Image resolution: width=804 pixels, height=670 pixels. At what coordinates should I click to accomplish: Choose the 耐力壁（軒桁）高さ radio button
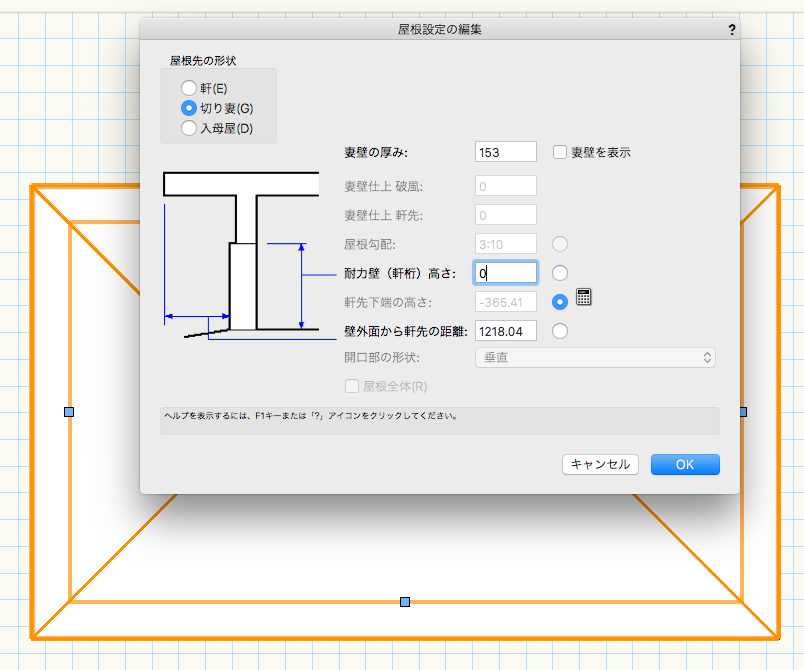pyautogui.click(x=560, y=273)
